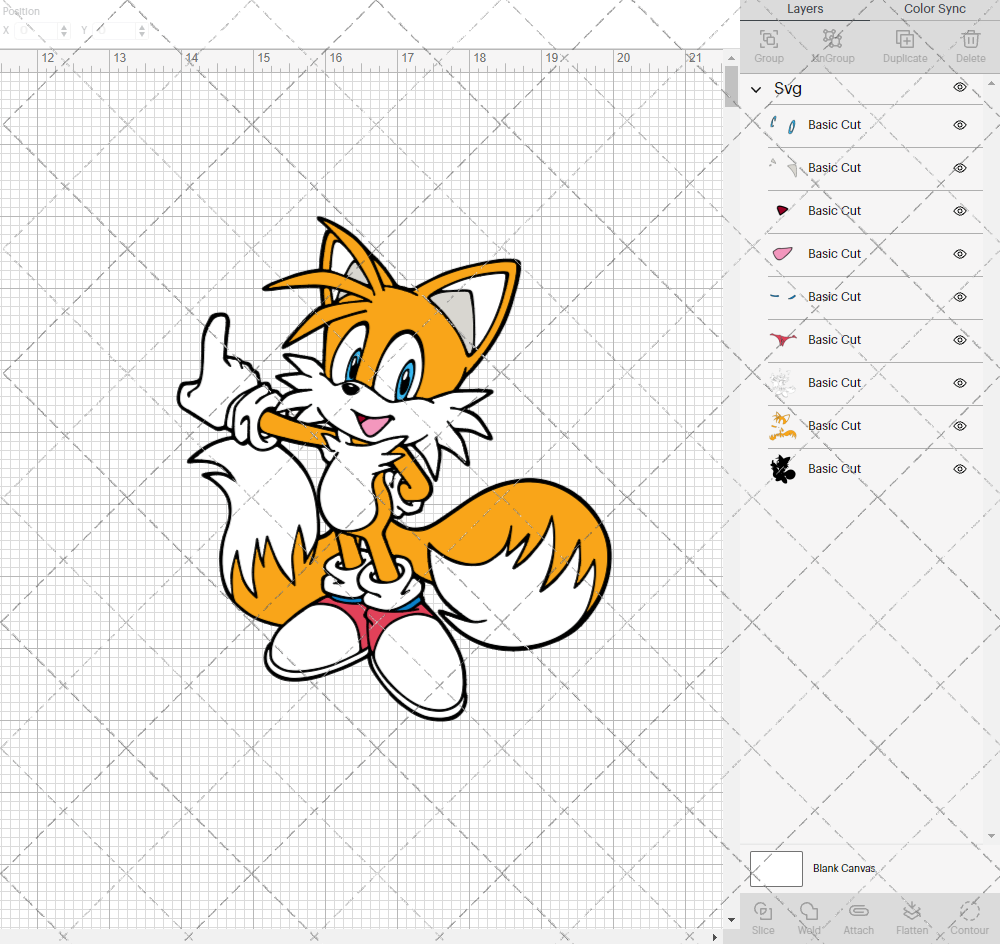Hide the blue eyes Basic Cut layer
1000x944 pixels.
pos(960,125)
